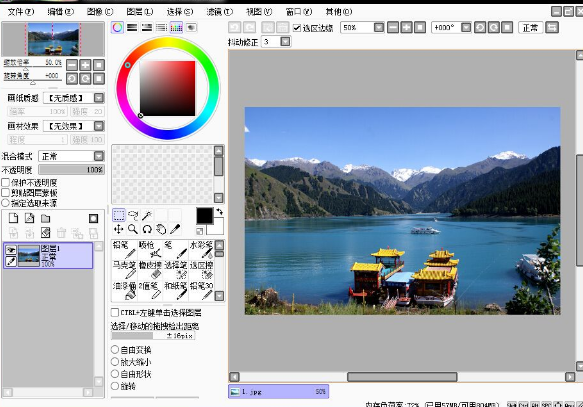Enable 剪贴图层蒙板 checkbox
The height and width of the screenshot is (407, 583).
click(x=6, y=193)
